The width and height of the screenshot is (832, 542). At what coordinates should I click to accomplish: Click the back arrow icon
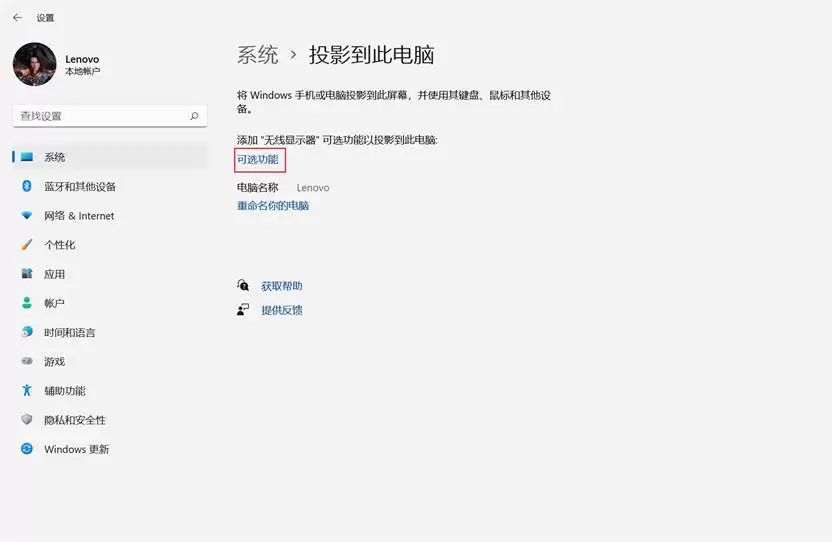coord(18,18)
